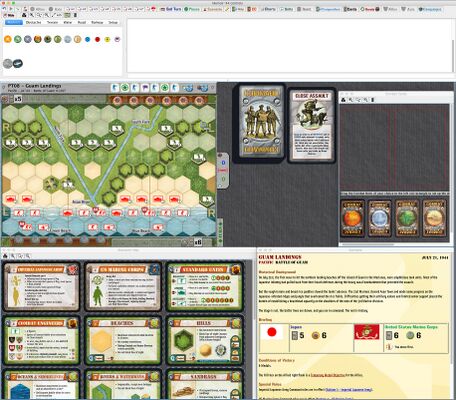Pick the orange round token in the palette

pos(8,39)
